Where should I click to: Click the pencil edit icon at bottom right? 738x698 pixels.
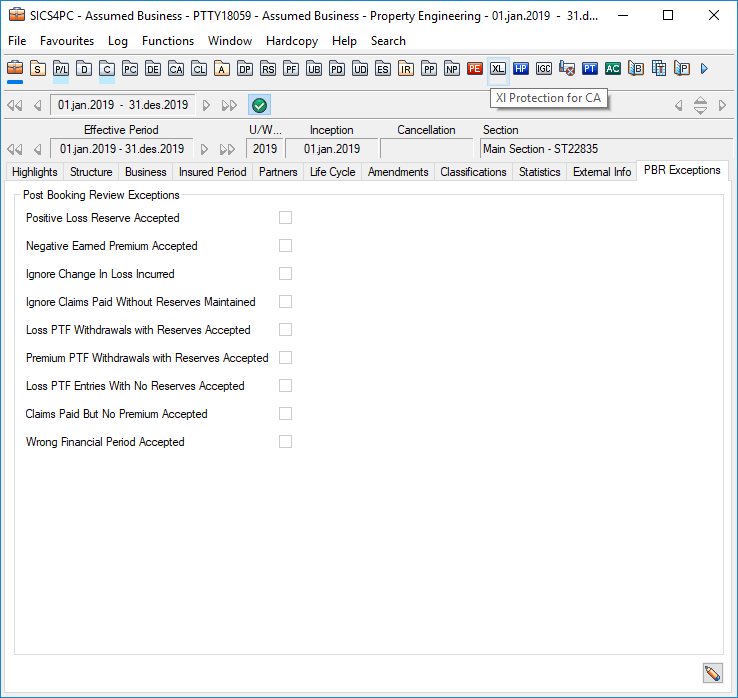coord(712,673)
